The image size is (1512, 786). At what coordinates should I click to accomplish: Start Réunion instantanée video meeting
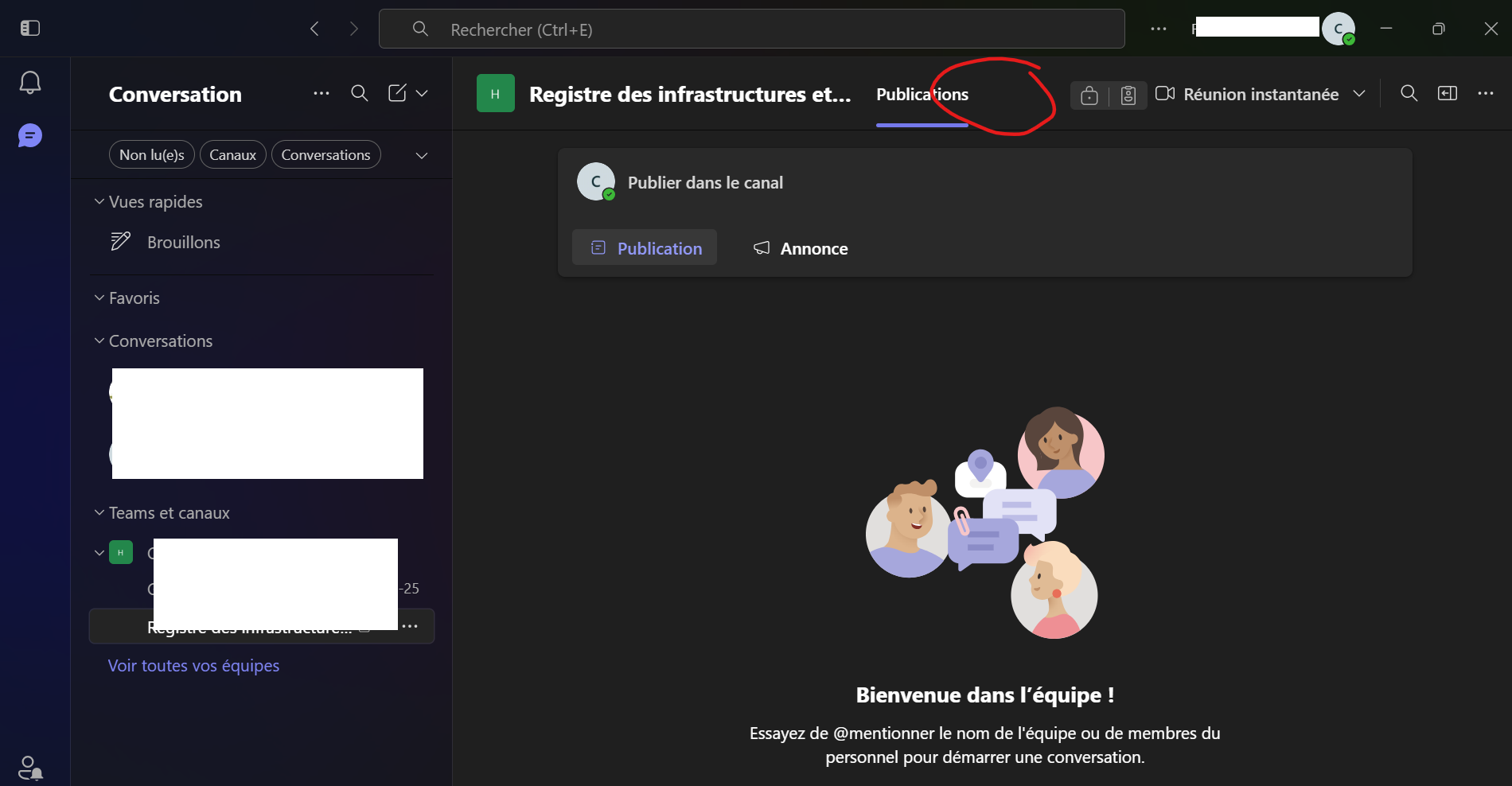(1248, 94)
